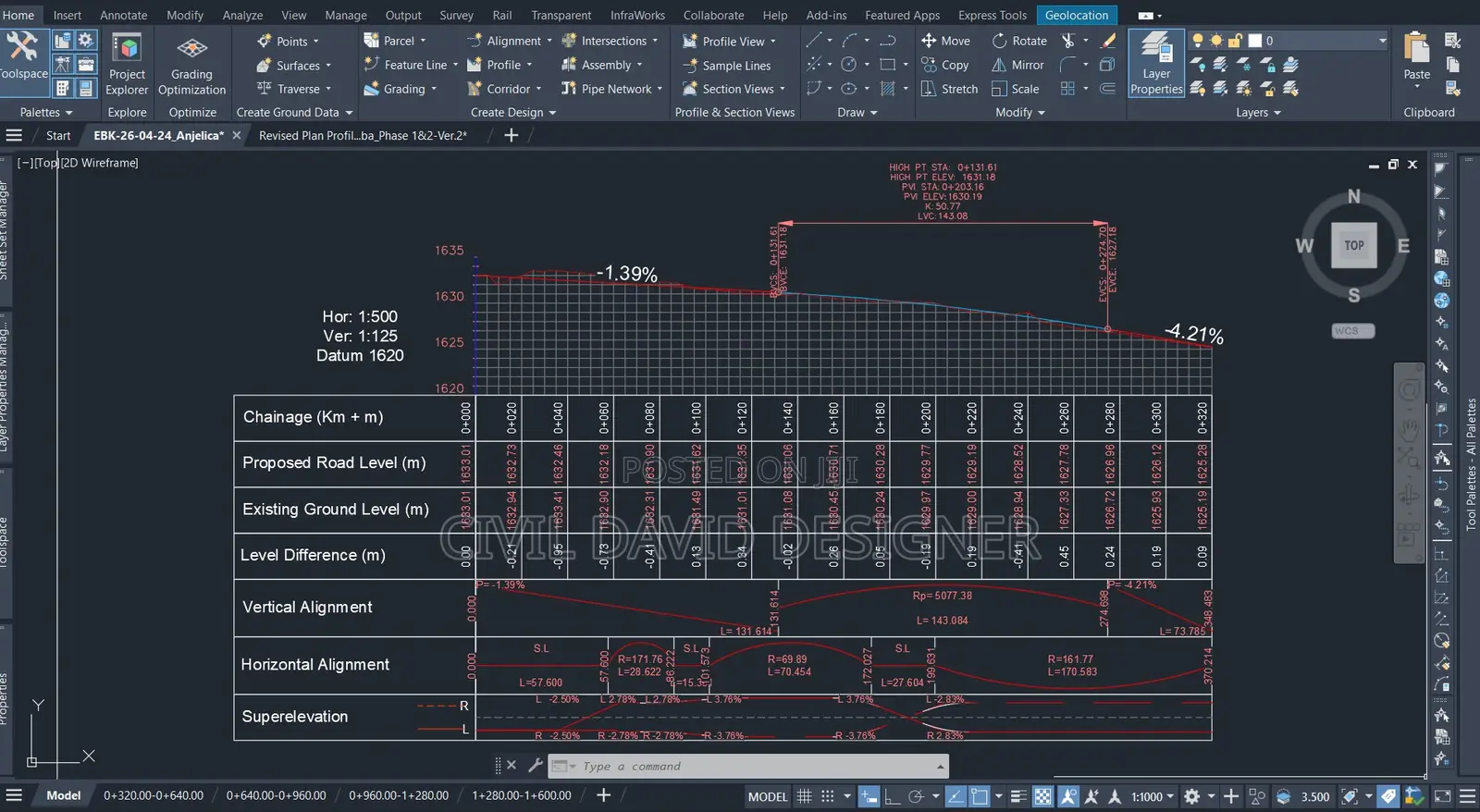Switch to Revised Plan Profil file tab
The height and width of the screenshot is (812, 1480).
363,135
